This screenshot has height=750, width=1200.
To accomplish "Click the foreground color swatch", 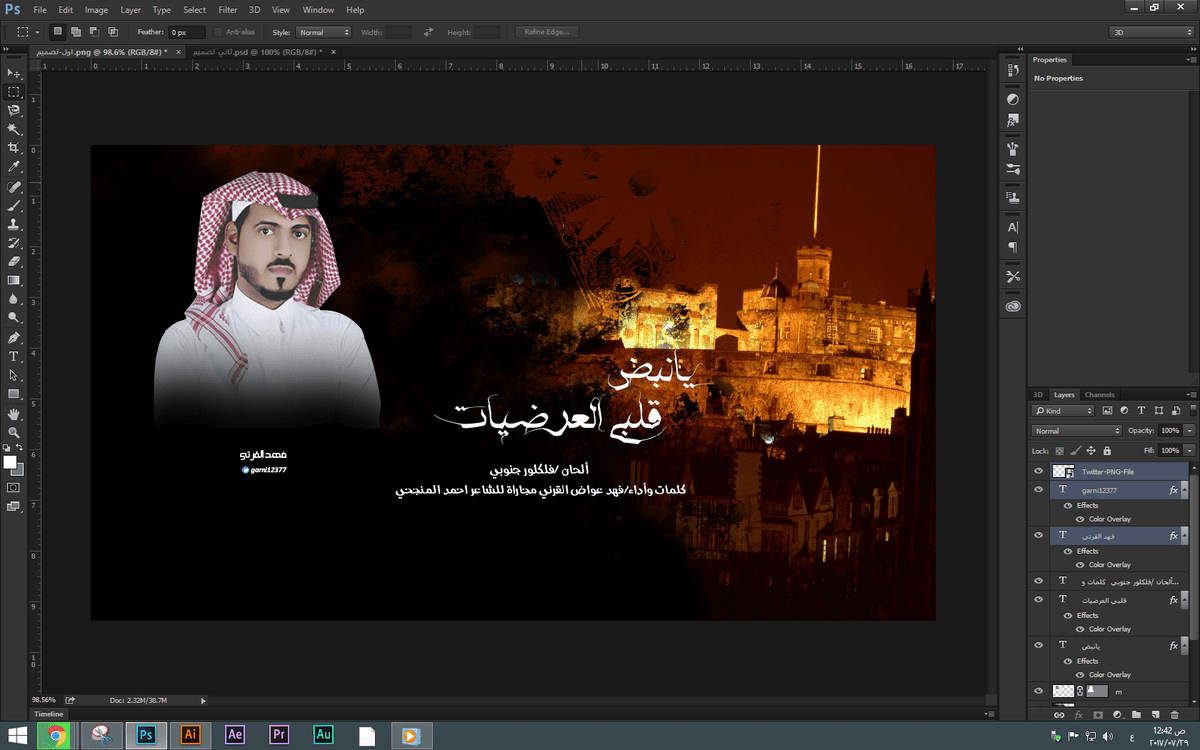I will tap(10, 462).
